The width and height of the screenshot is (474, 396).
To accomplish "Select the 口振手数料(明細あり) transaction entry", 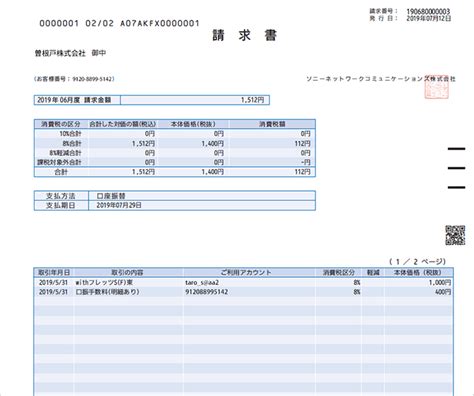I will (107, 292).
